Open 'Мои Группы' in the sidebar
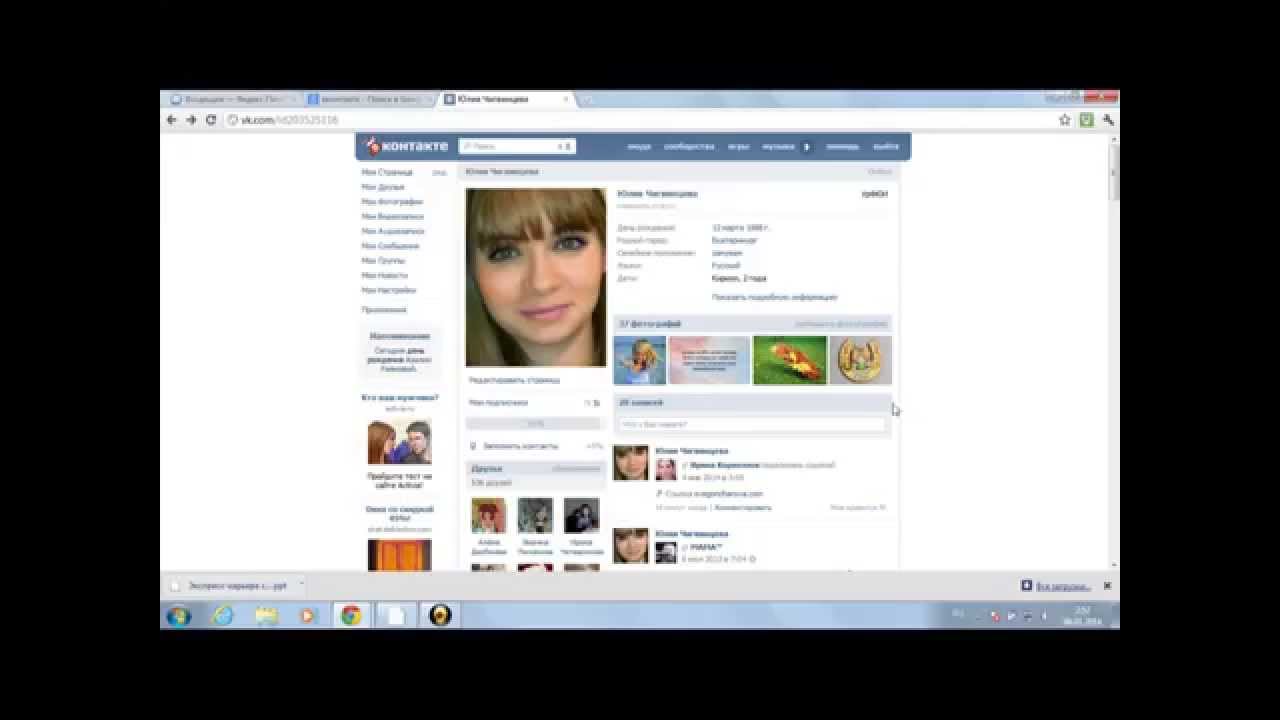This screenshot has height=720, width=1280. (383, 260)
